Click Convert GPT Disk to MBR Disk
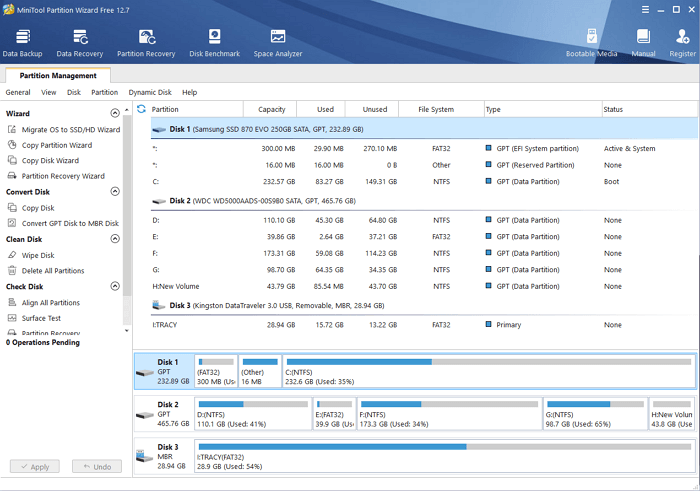 (70, 223)
